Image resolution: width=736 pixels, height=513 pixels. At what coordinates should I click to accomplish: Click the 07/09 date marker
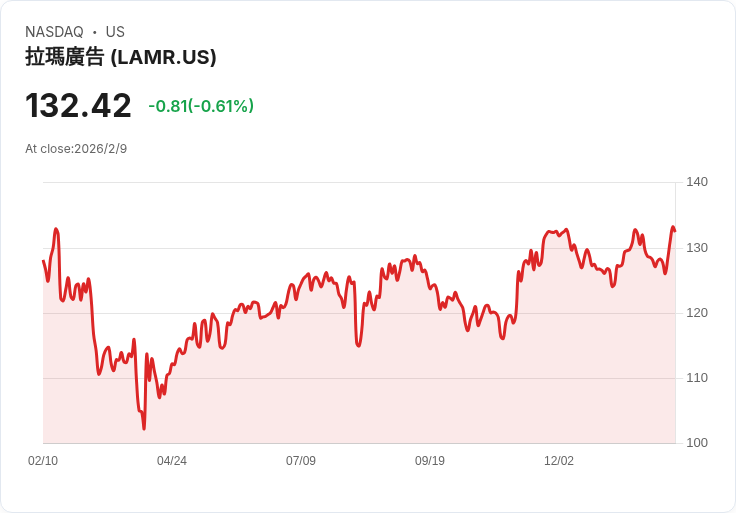[301, 461]
